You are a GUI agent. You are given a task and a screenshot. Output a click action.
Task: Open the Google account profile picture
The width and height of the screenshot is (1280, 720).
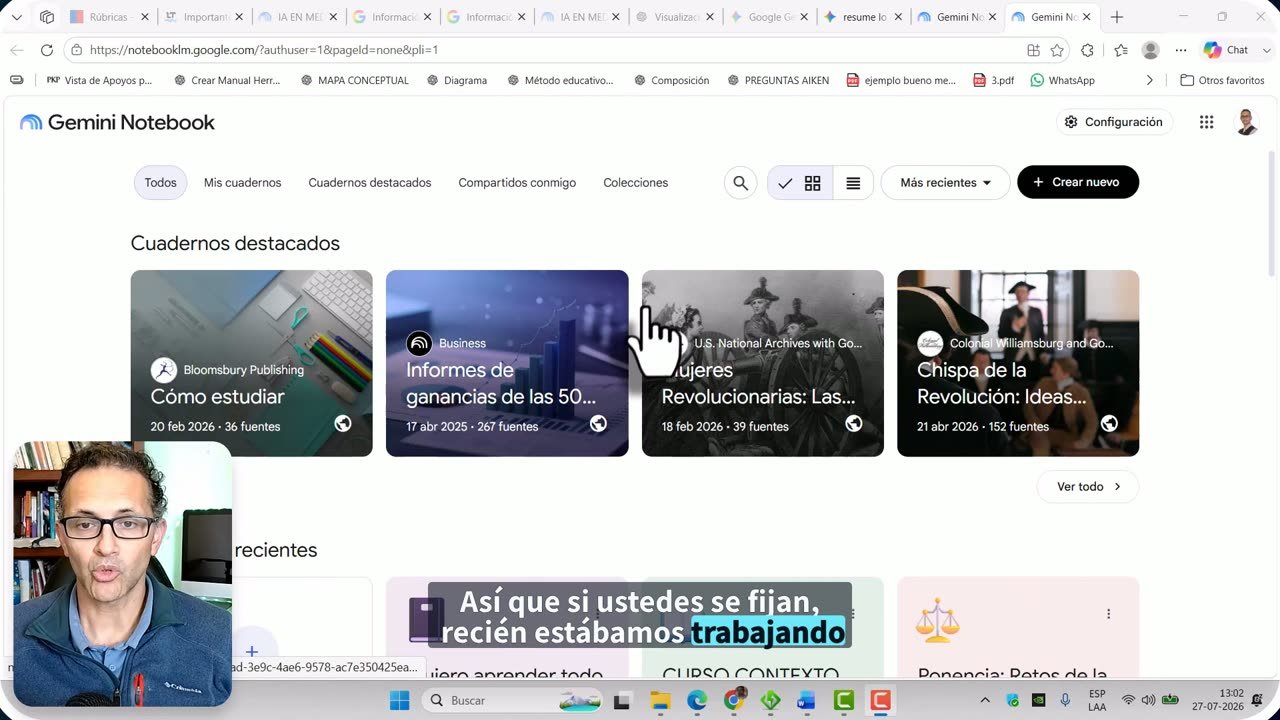point(1246,122)
